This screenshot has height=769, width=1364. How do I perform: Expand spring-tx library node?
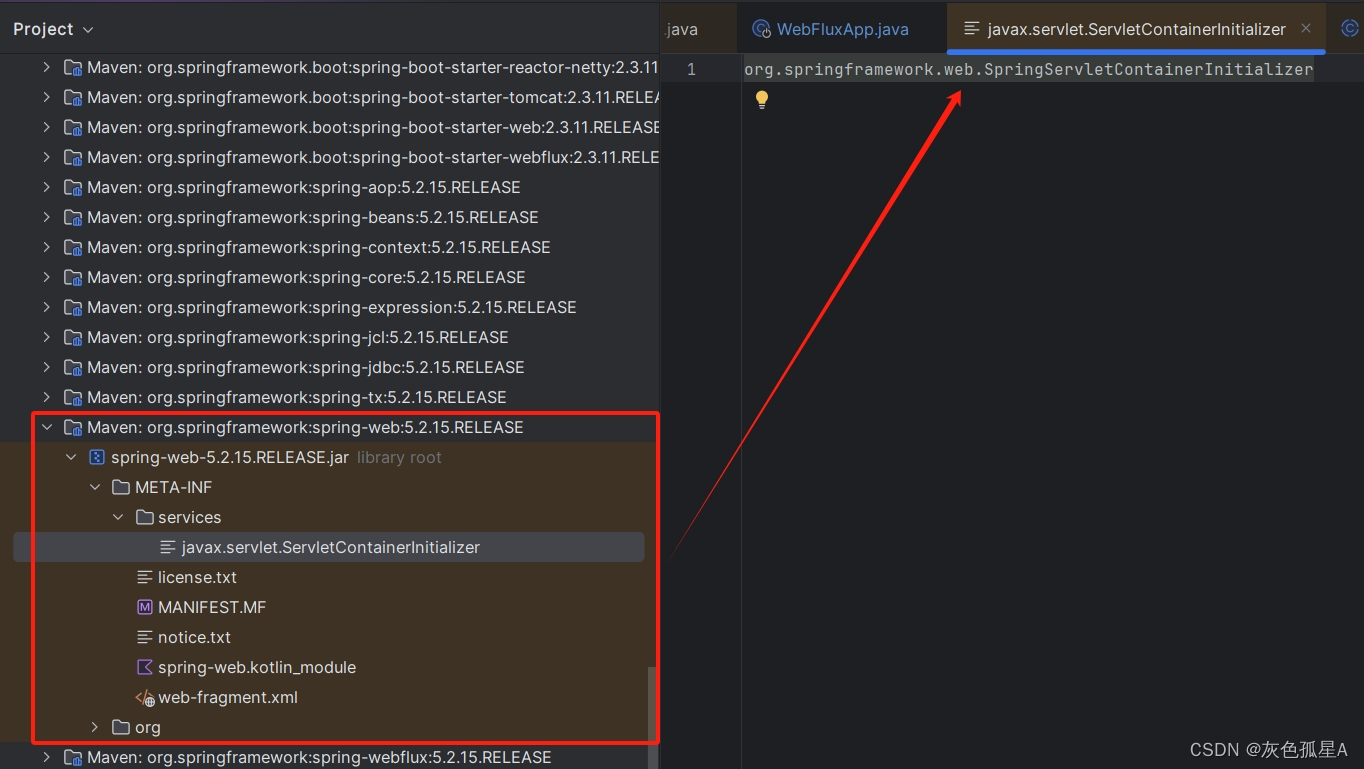click(x=46, y=397)
